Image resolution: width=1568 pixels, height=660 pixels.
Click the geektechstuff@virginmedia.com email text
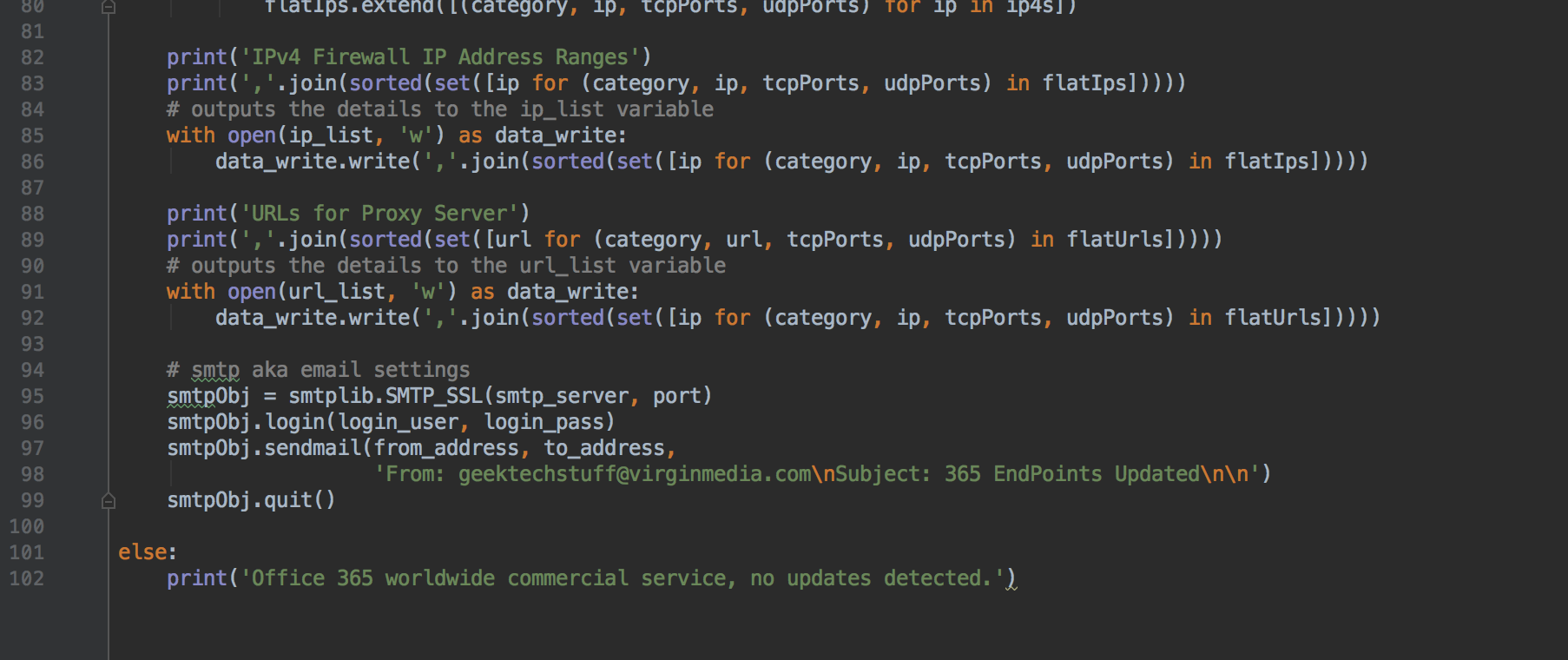(x=634, y=474)
